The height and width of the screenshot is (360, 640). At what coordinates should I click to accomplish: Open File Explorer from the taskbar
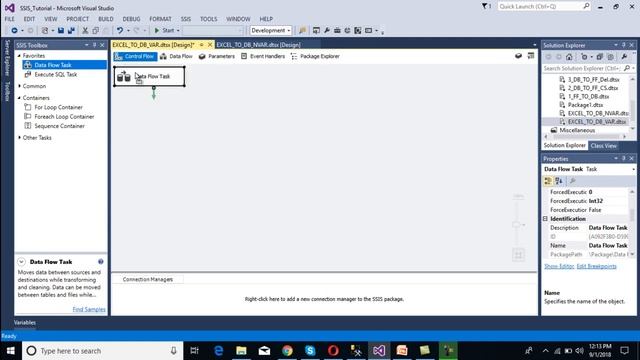(x=241, y=351)
